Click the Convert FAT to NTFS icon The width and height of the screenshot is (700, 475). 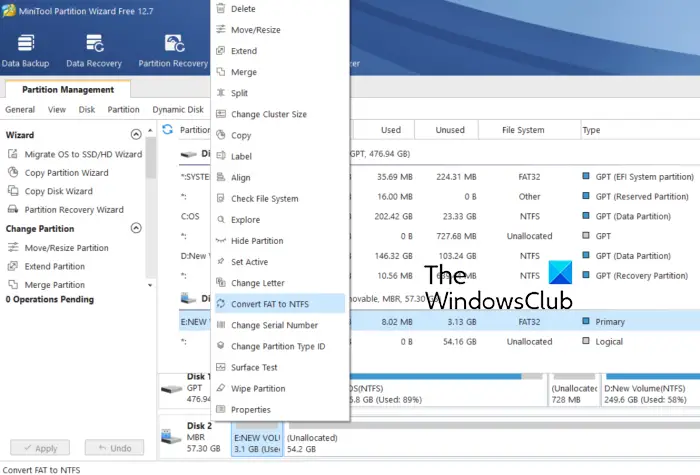point(221,304)
